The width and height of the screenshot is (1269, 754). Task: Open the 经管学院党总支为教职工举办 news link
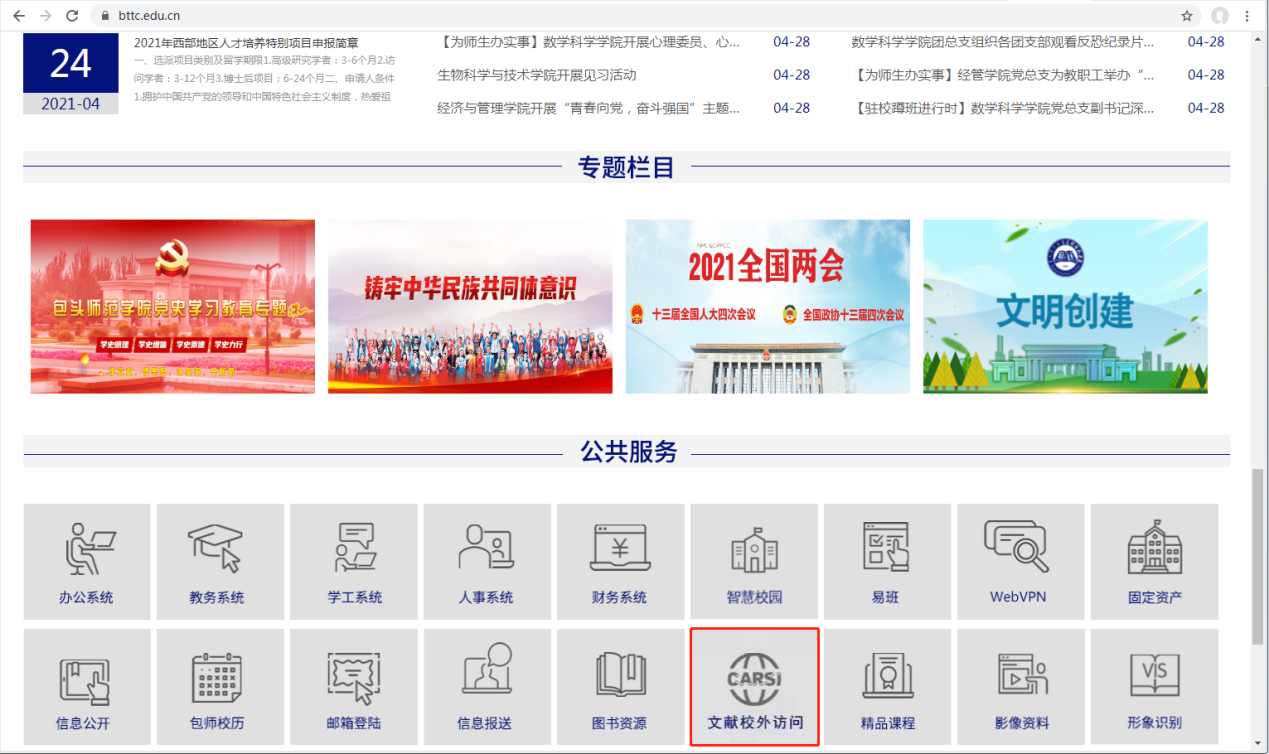pyautogui.click(x=1003, y=75)
